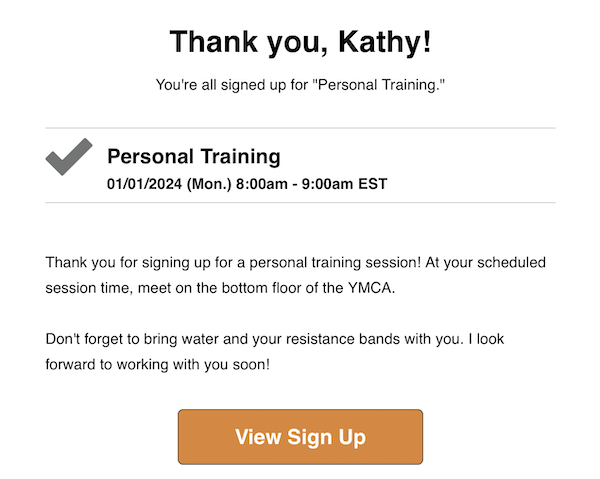
Task: Click the divider line above Personal Training
Action: 300,128
